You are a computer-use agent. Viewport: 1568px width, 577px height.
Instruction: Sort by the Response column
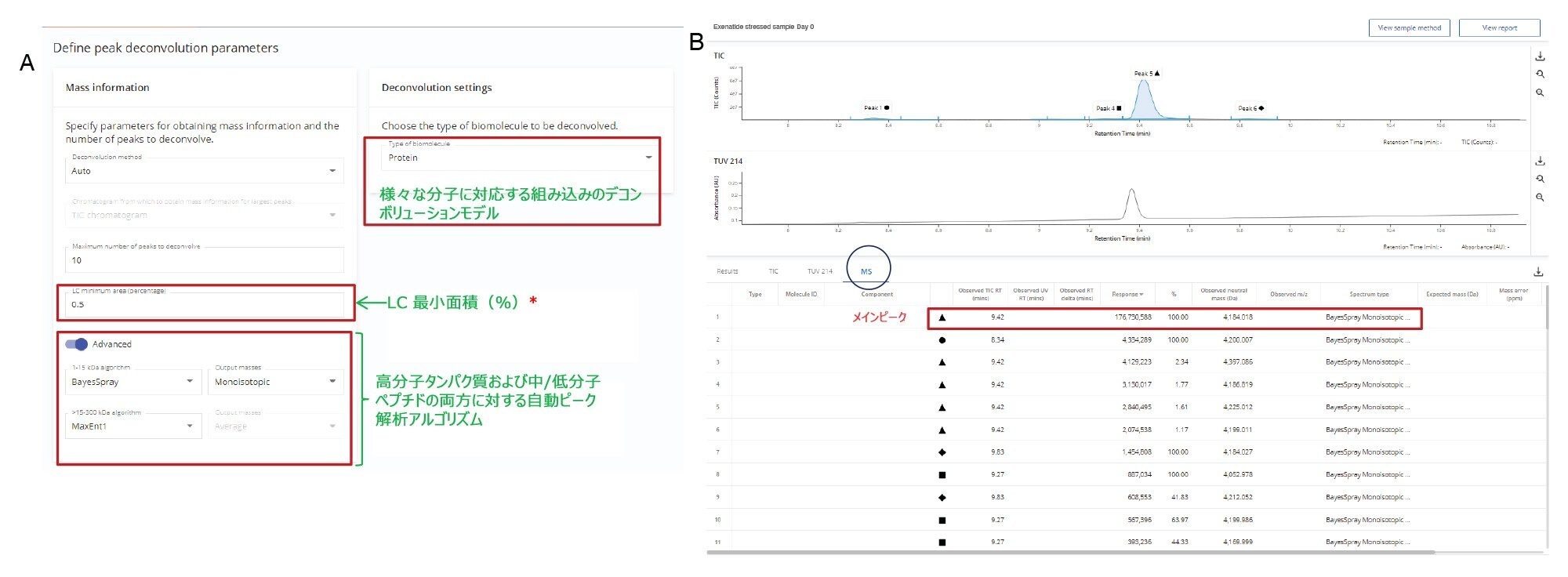coord(1127,294)
